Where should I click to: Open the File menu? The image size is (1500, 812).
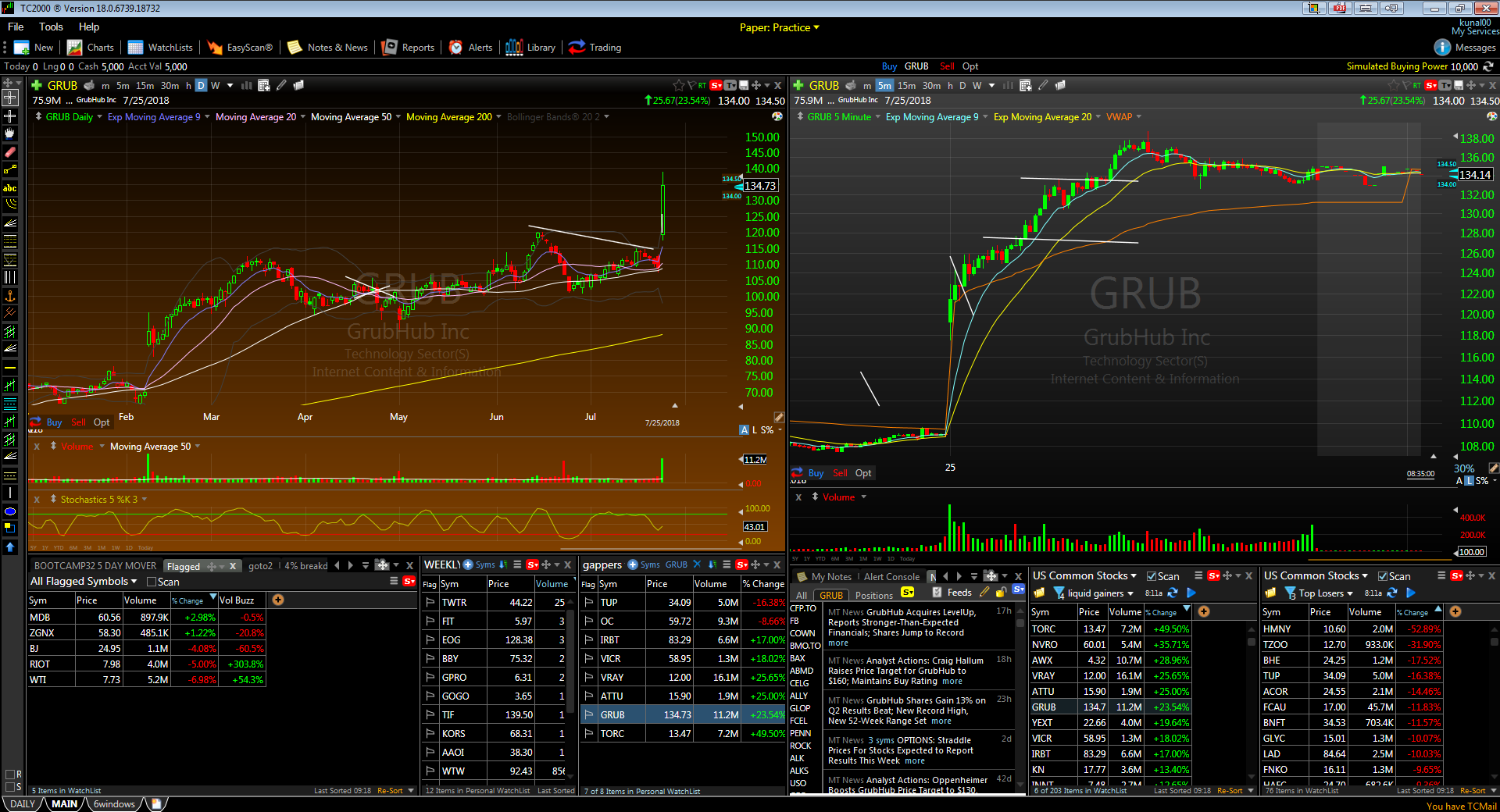[x=16, y=27]
